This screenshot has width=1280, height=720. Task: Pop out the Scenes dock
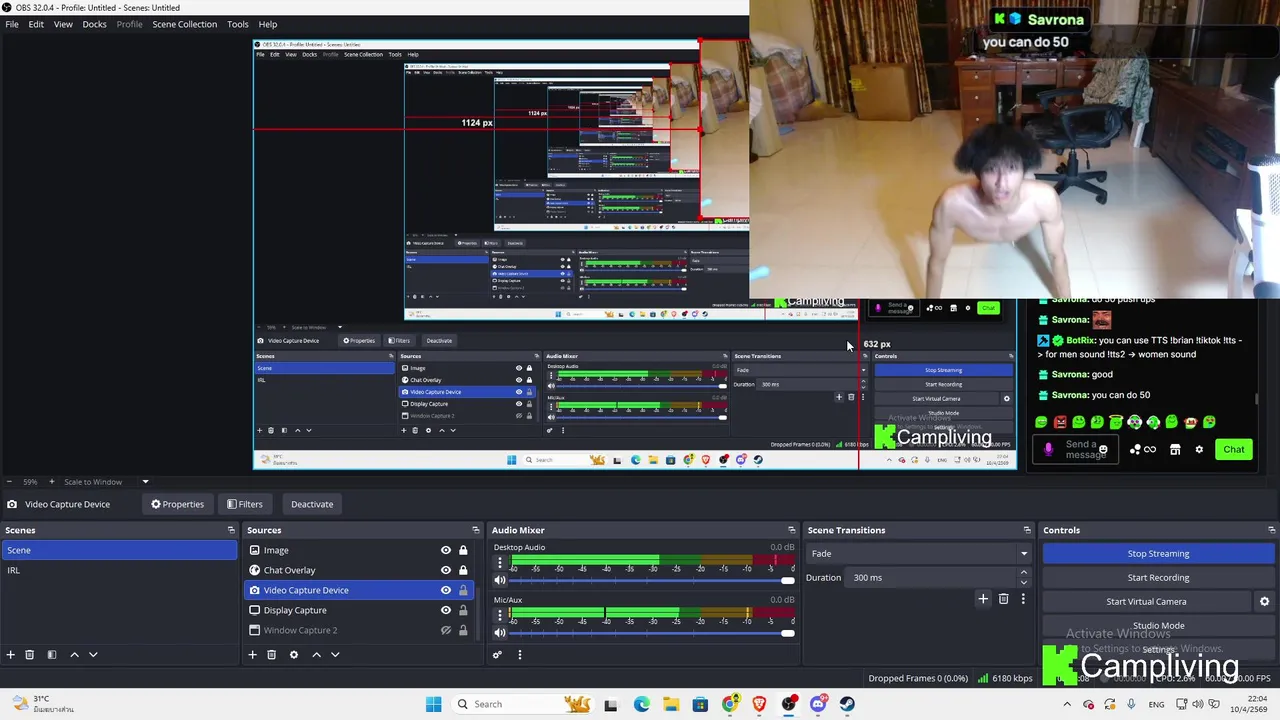coord(231,530)
